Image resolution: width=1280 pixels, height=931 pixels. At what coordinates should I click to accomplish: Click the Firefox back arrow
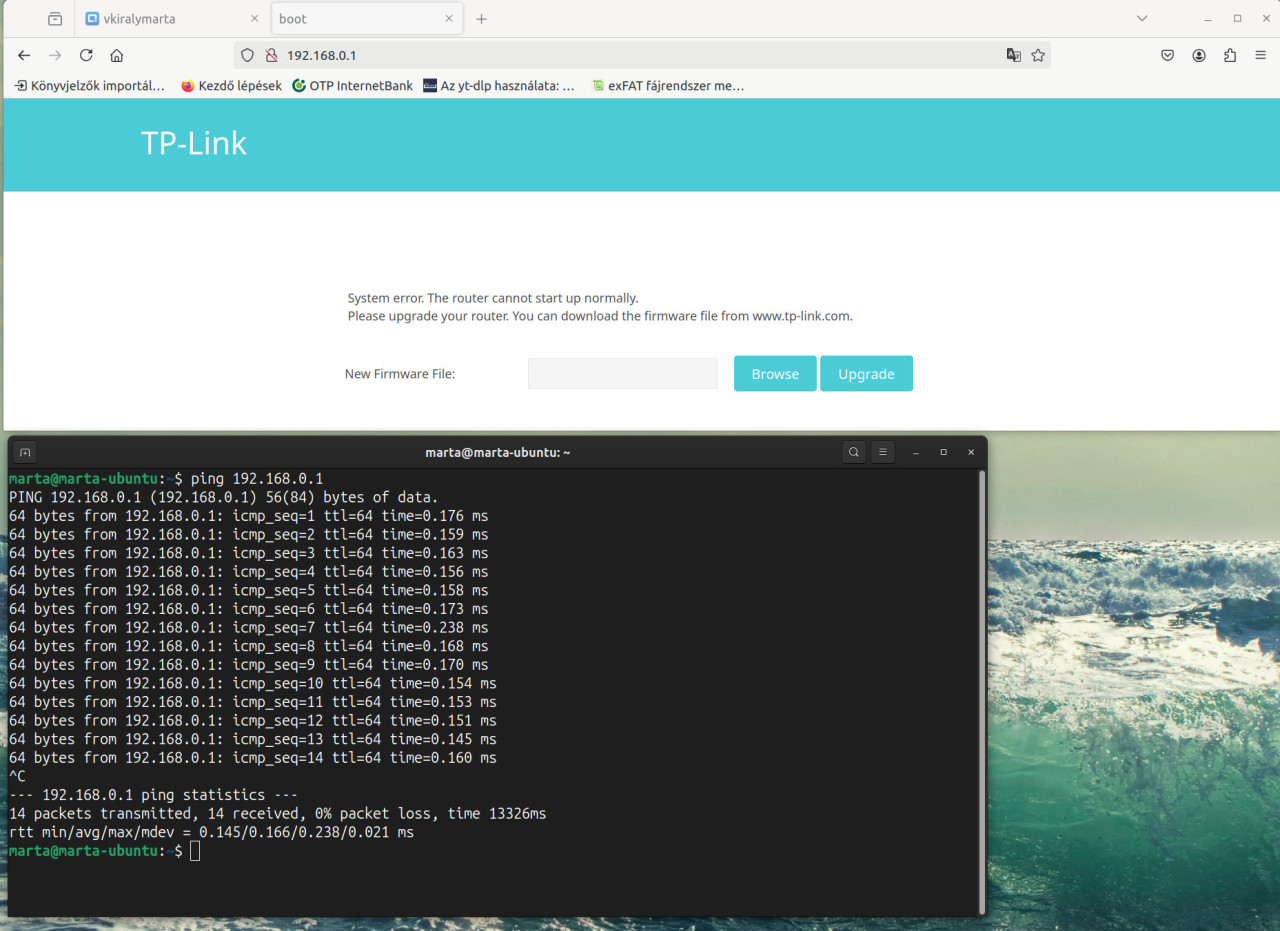coord(24,56)
